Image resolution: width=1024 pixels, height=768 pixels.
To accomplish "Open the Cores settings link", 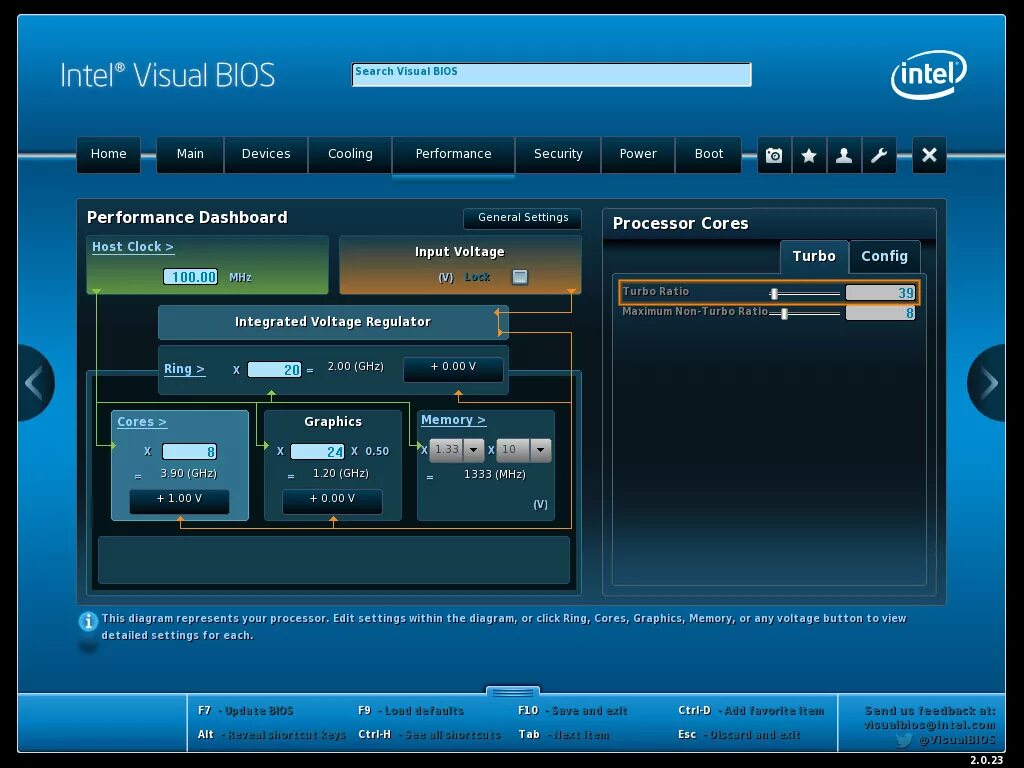I will pos(142,422).
